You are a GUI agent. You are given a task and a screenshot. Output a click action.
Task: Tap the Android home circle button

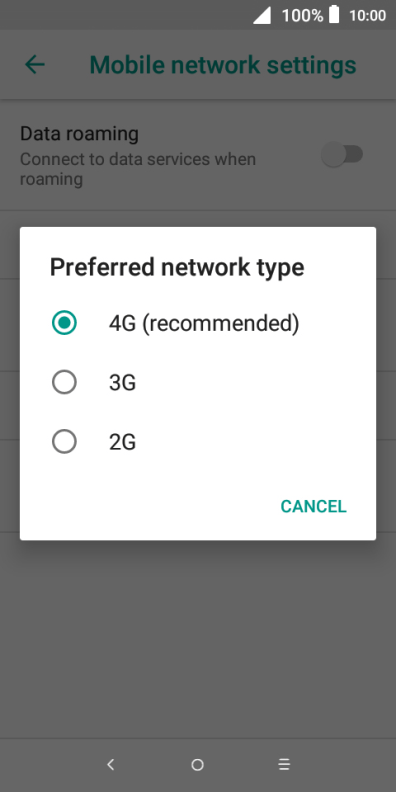pos(197,765)
